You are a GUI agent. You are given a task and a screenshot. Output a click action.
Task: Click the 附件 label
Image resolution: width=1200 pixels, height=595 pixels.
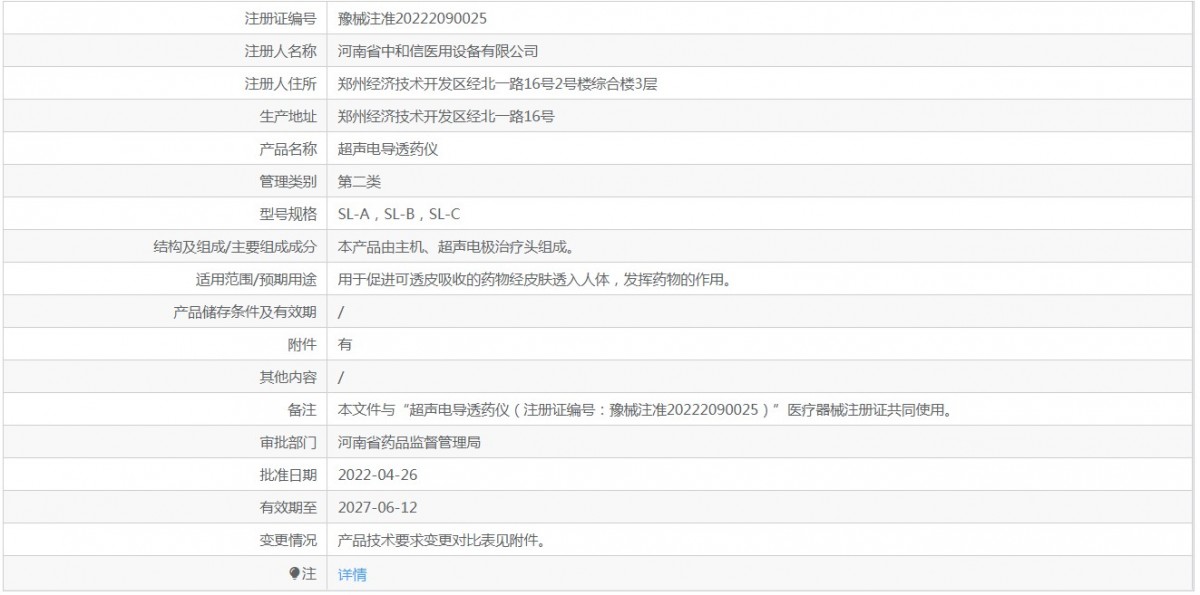click(x=302, y=344)
